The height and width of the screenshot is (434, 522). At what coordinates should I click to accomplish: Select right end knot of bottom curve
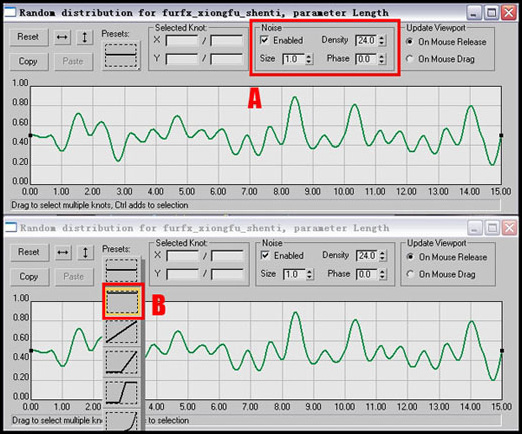502,351
